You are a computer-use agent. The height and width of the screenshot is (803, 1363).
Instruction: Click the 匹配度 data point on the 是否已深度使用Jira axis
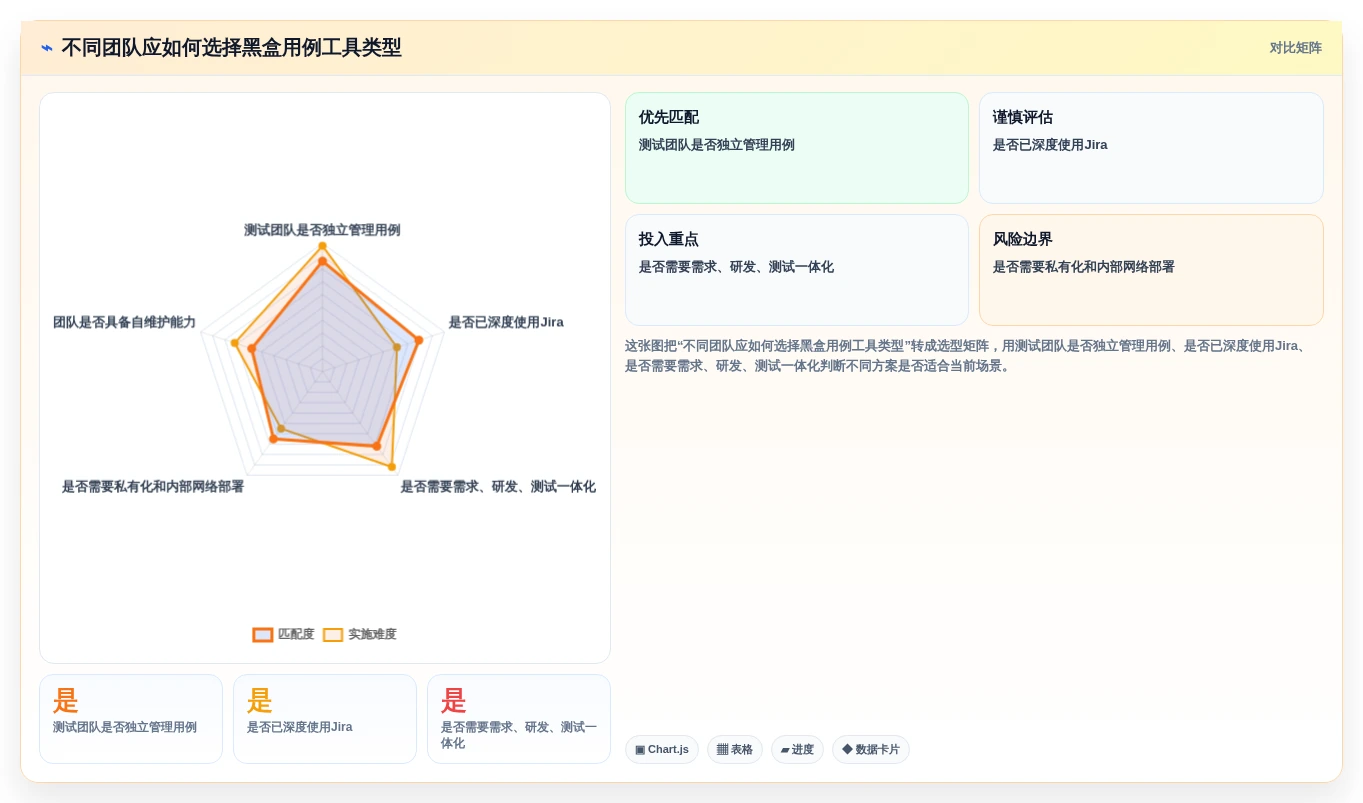click(x=419, y=341)
